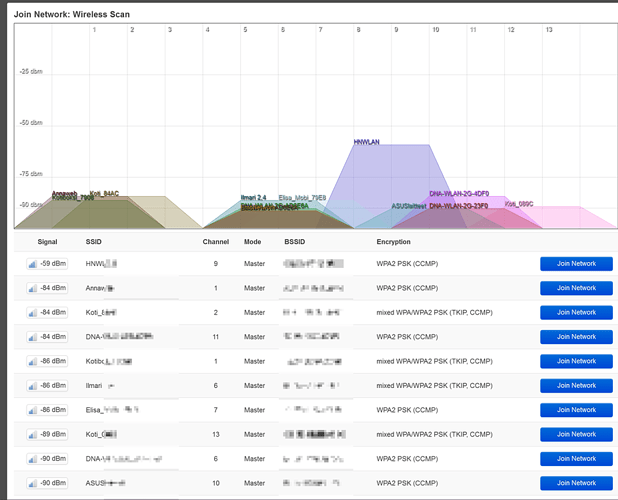Click the -89 dBm signal badge icon

33,435
